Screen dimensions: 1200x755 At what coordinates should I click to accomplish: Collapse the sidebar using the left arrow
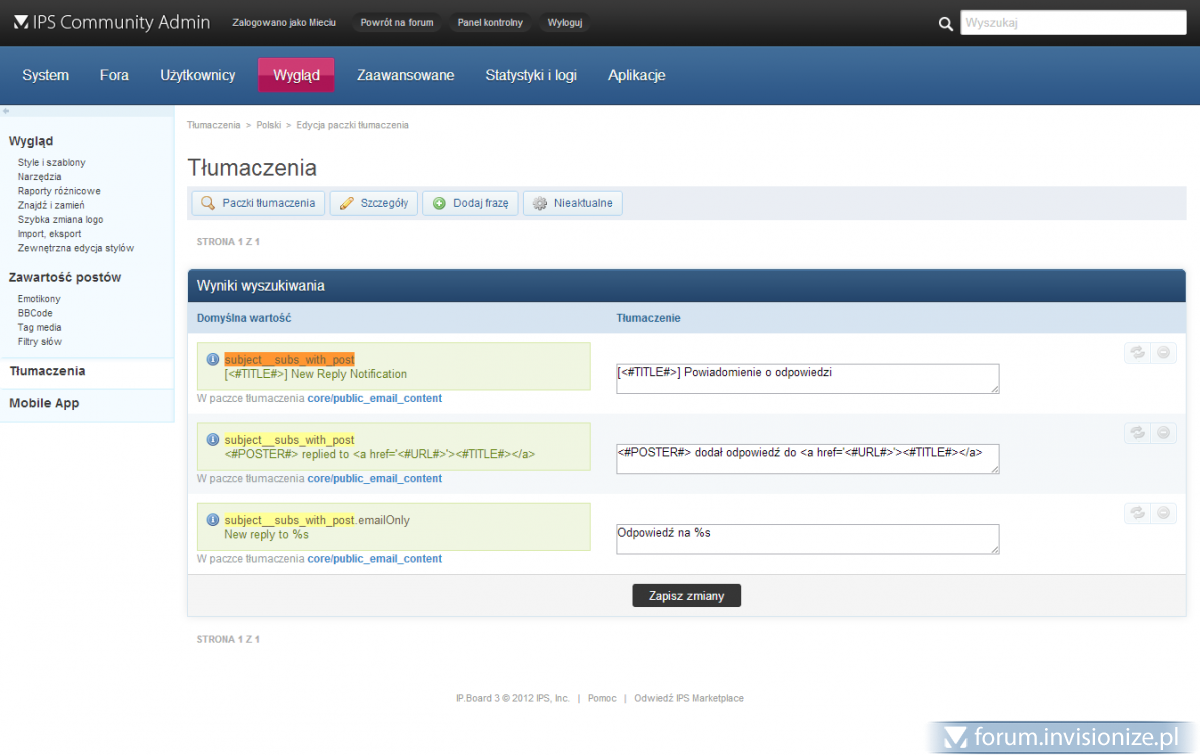(x=5, y=111)
